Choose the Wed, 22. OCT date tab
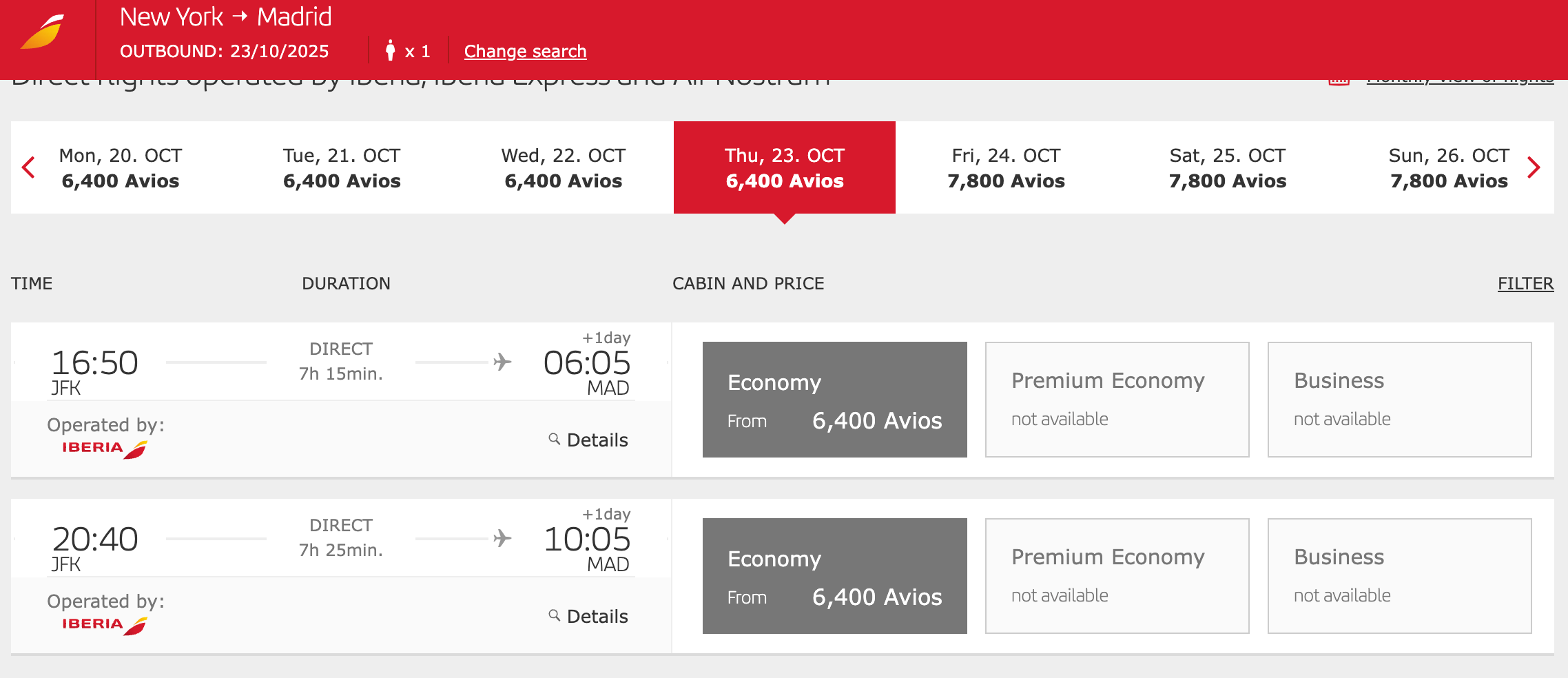1568x678 pixels. 564,167
